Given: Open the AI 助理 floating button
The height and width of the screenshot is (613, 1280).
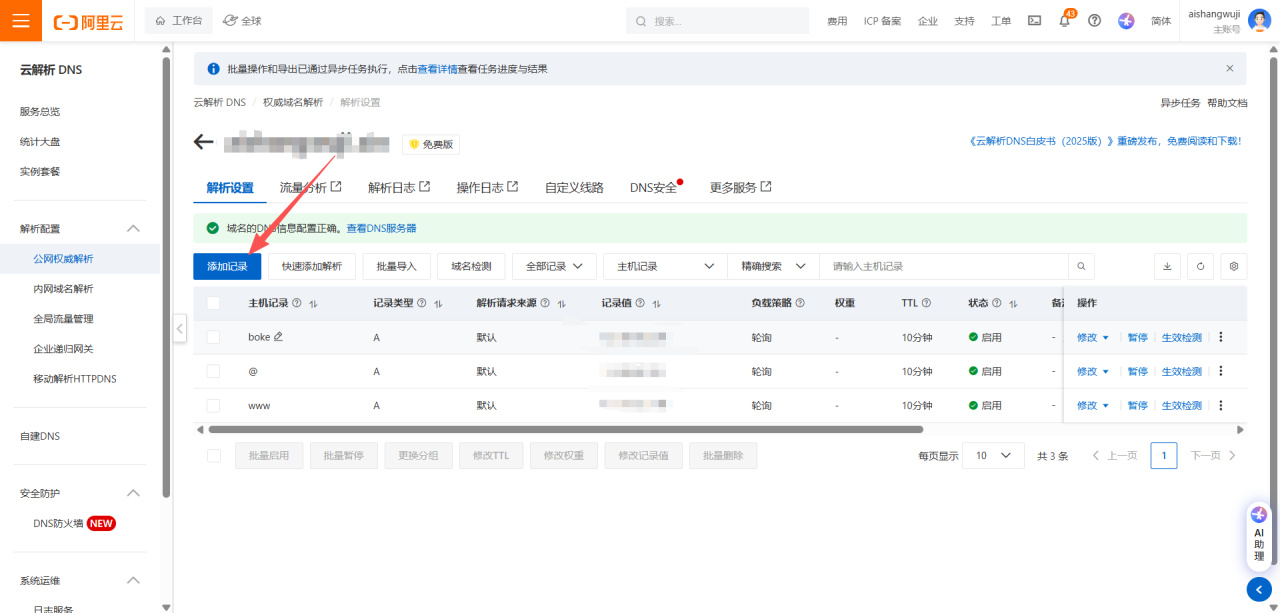Looking at the screenshot, I should 1259,538.
